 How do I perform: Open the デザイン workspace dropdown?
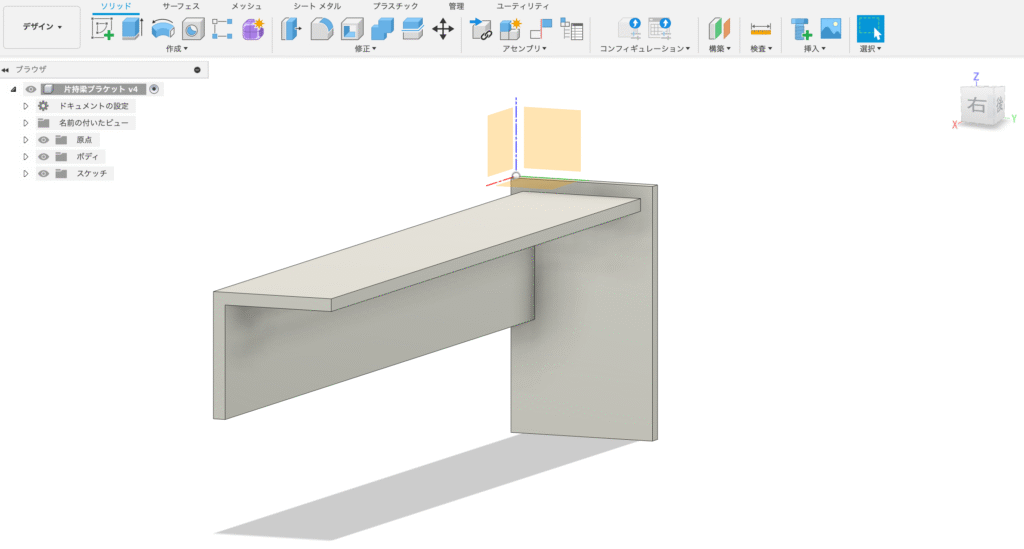42,27
